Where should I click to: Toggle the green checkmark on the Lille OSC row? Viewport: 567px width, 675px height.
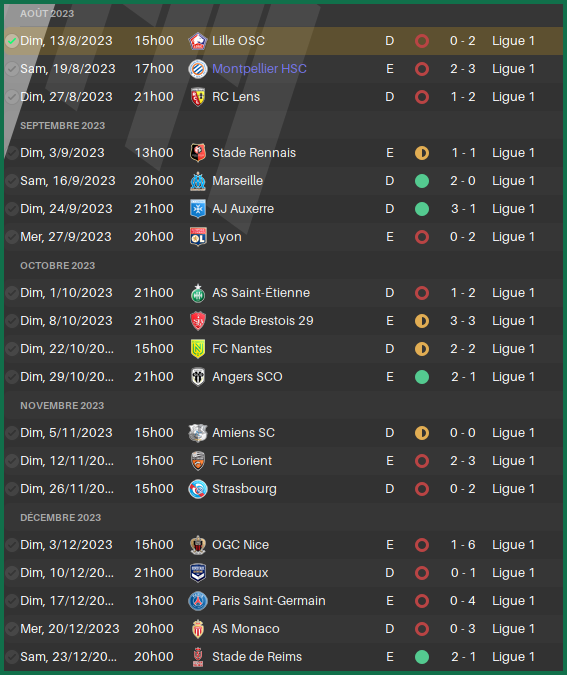12,41
